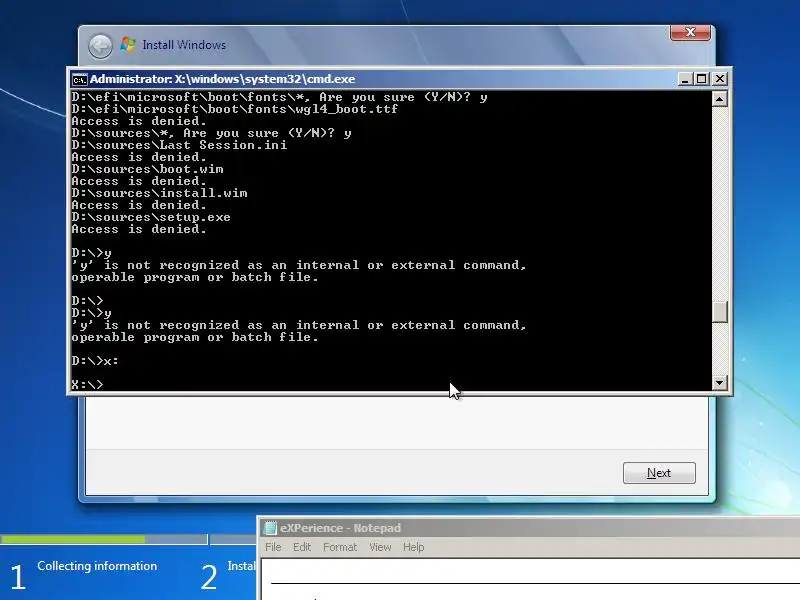
Task: Click the green setup progress bar
Action: (x=72, y=539)
